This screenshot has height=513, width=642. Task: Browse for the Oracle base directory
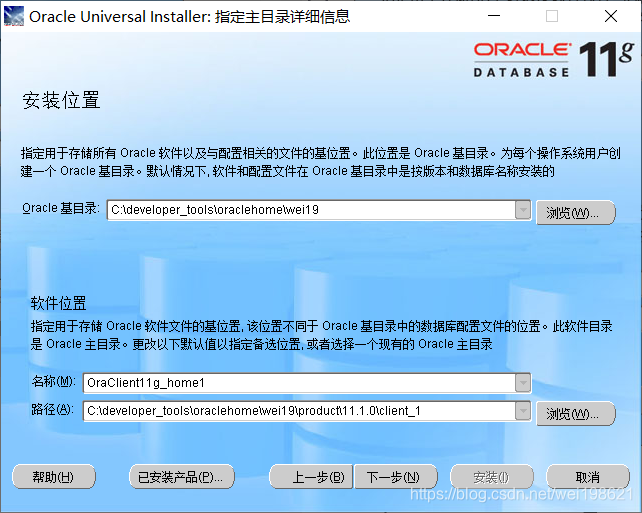(575, 212)
